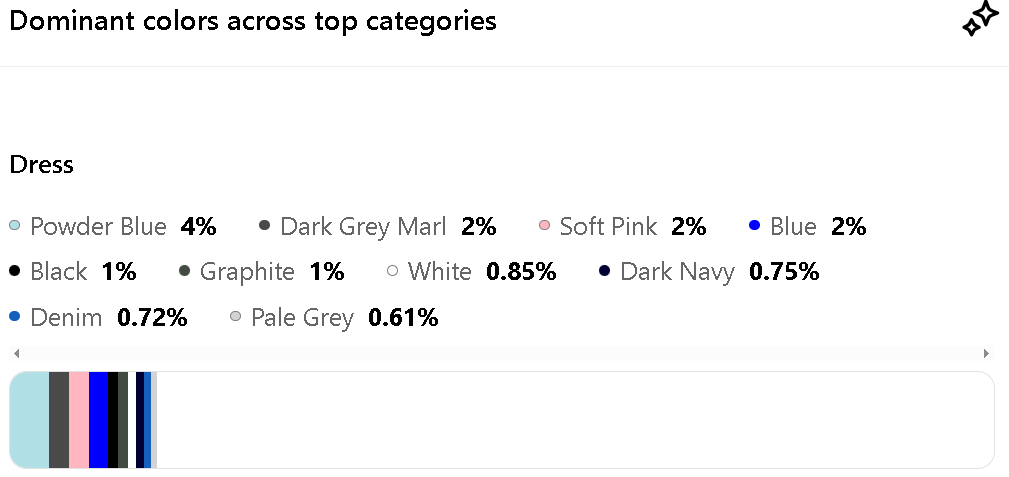Select the Powder Blue bar segment
The height and width of the screenshot is (477, 1009).
click(29, 420)
